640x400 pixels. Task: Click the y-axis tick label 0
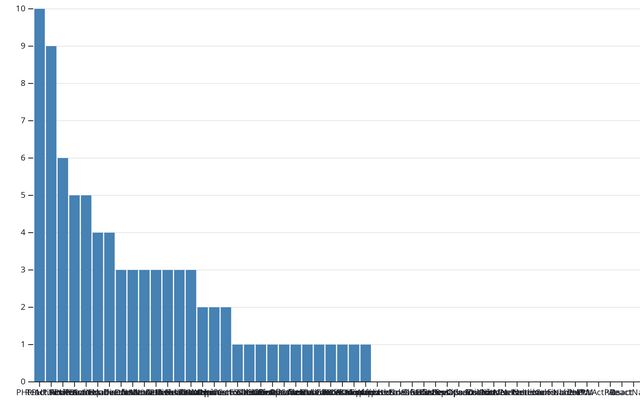(24, 381)
